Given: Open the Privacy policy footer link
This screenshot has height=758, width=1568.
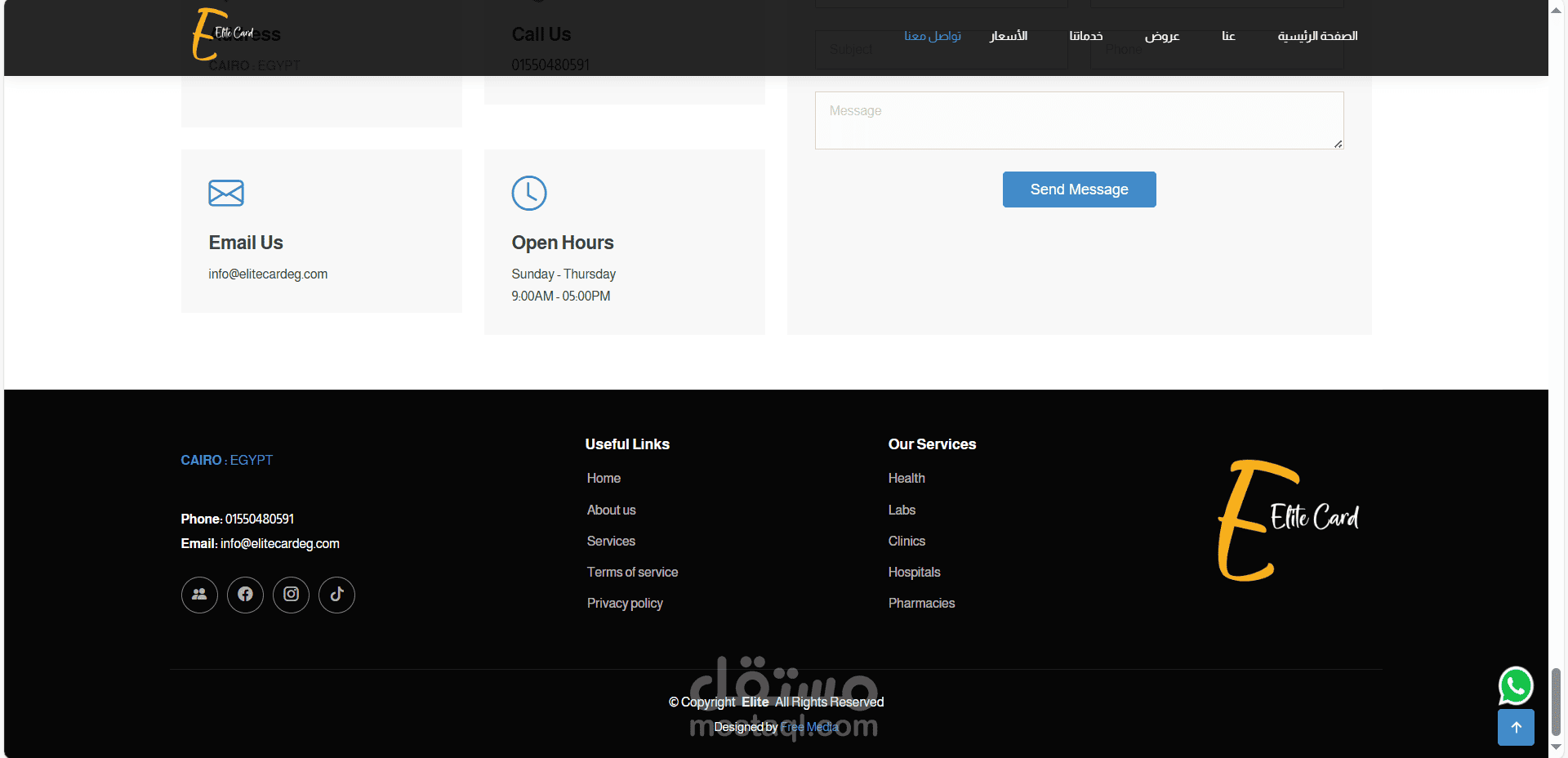Looking at the screenshot, I should click(625, 603).
